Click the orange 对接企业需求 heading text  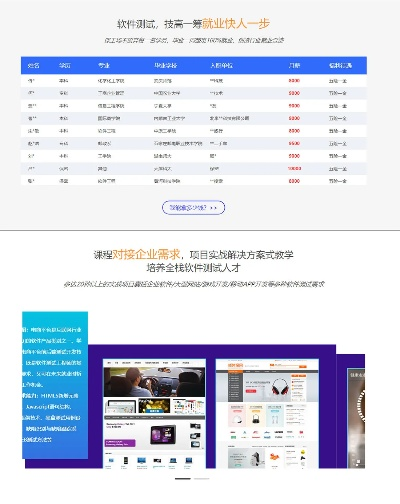click(146, 255)
